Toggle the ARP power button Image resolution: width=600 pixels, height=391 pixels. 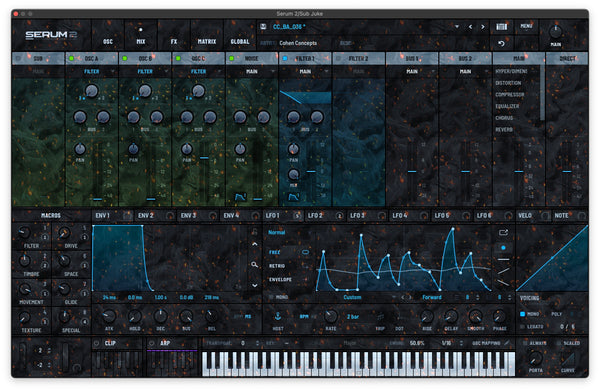[152, 343]
